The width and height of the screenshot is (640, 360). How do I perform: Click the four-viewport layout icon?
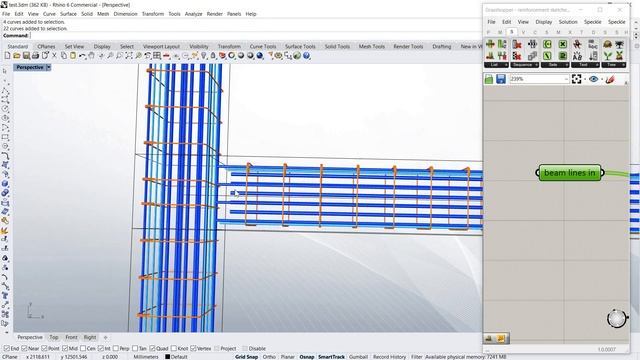[157, 56]
